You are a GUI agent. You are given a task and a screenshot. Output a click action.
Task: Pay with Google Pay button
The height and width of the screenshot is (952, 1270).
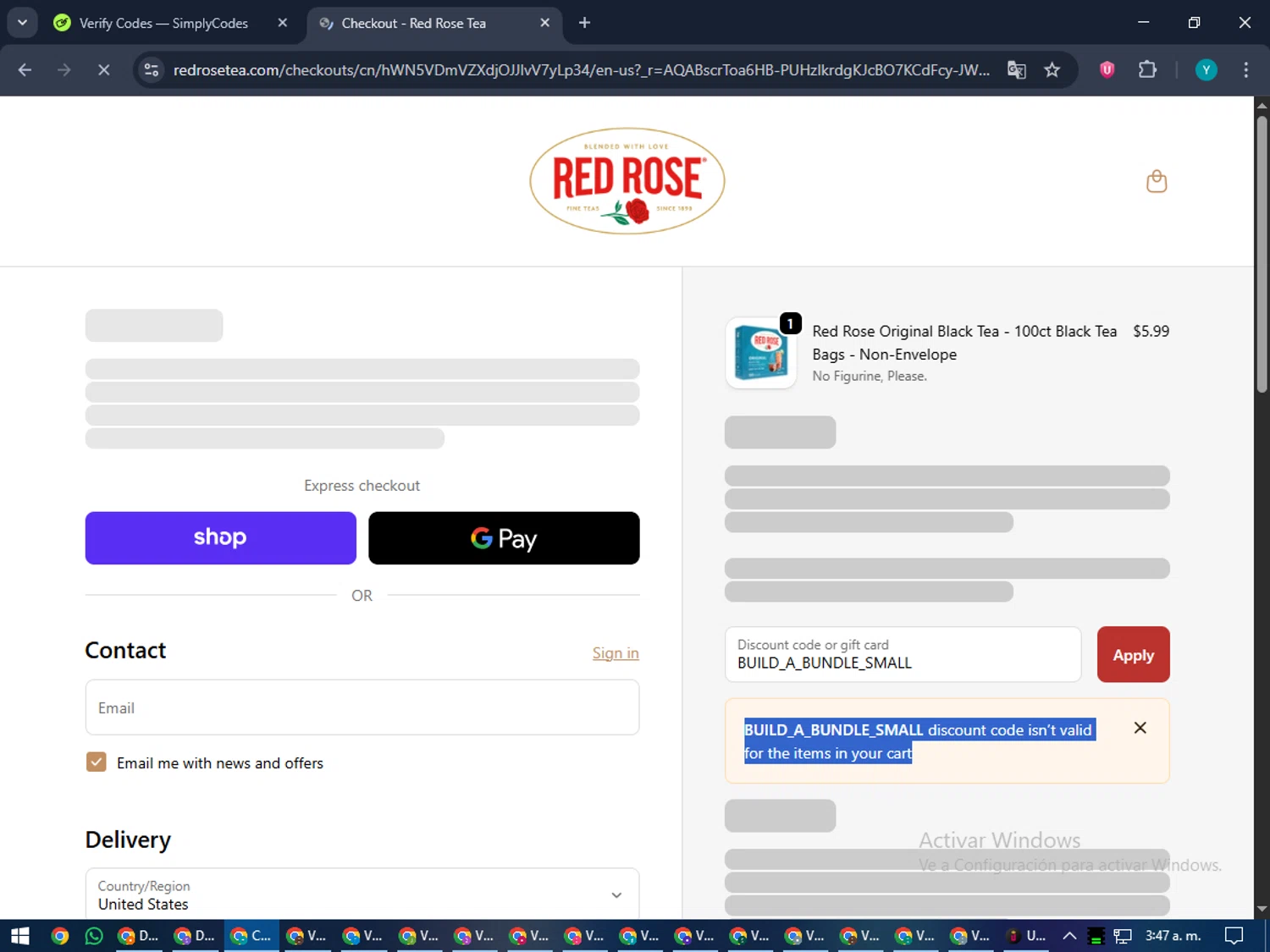[504, 538]
